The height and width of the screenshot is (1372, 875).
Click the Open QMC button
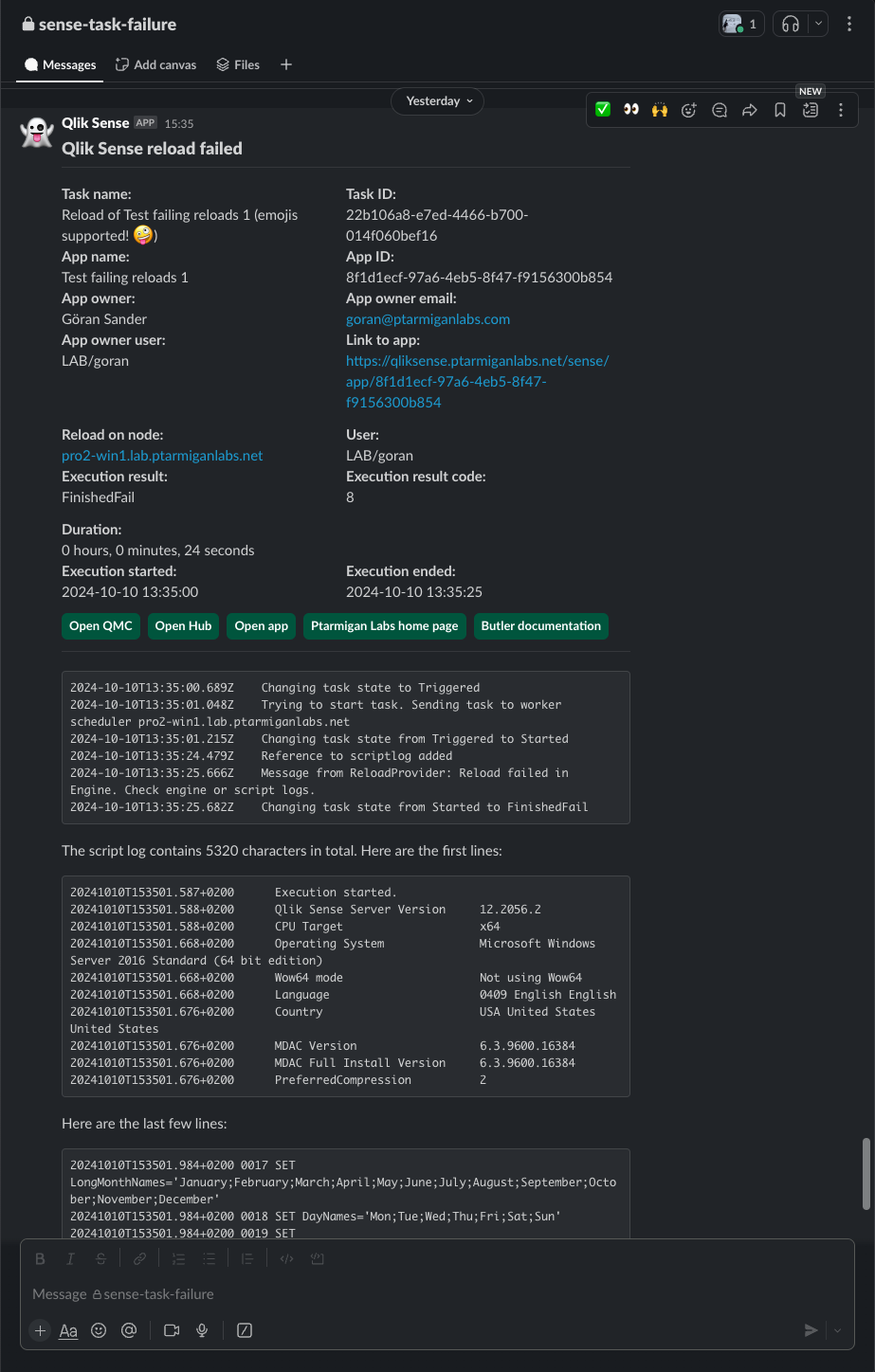[x=100, y=626]
